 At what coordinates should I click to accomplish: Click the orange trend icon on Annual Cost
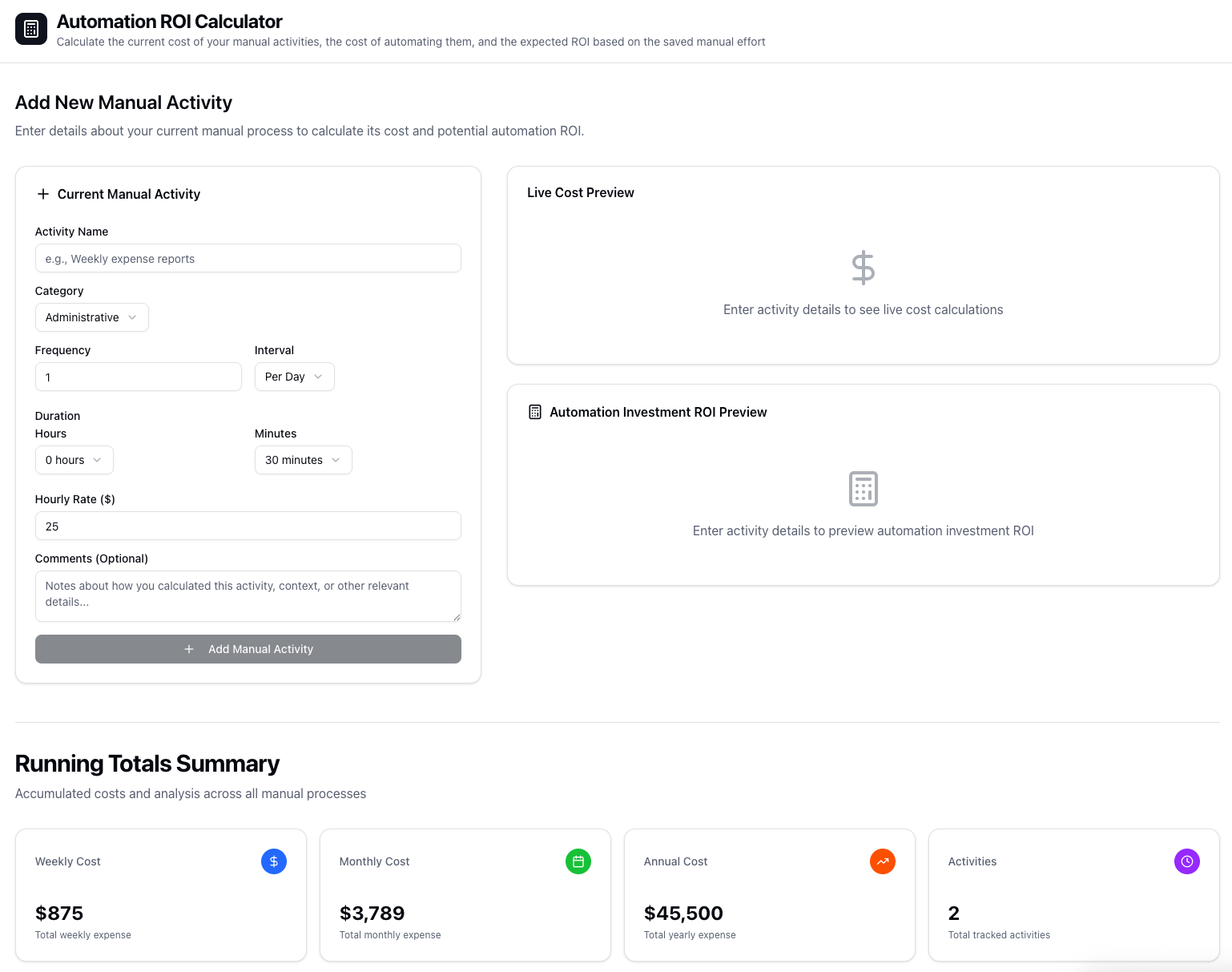click(x=882, y=861)
